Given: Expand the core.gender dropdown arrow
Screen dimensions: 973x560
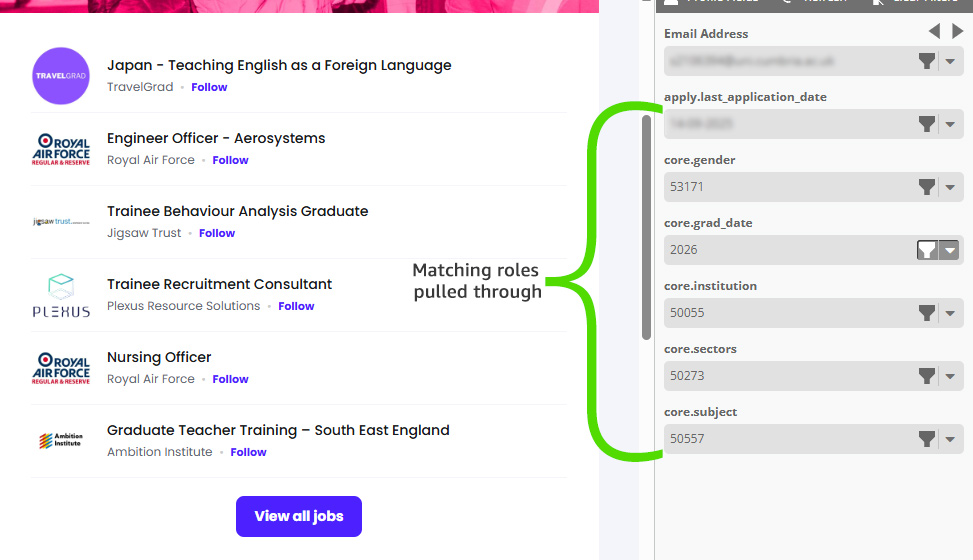Looking at the screenshot, I should [951, 187].
